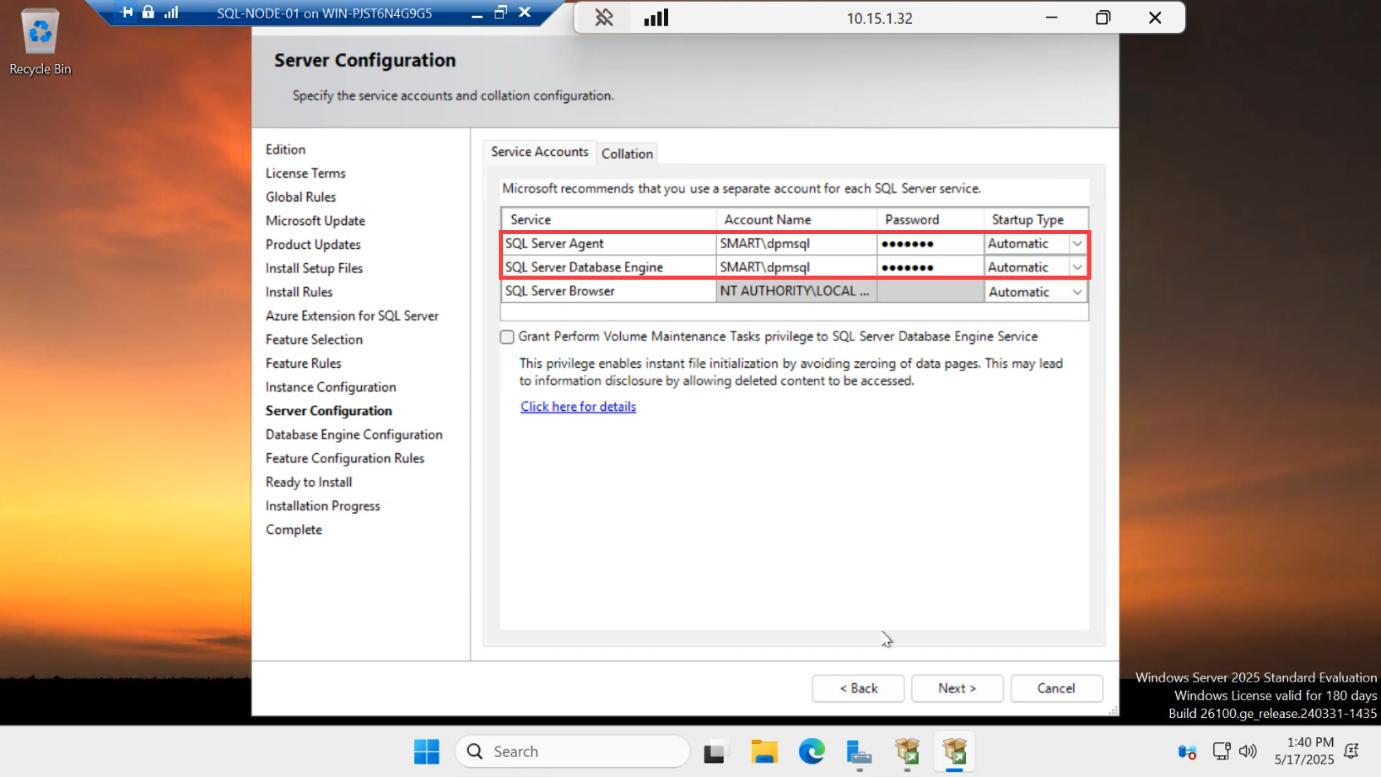
Task: Click Feature Rules step in sidebar
Action: [x=303, y=364]
